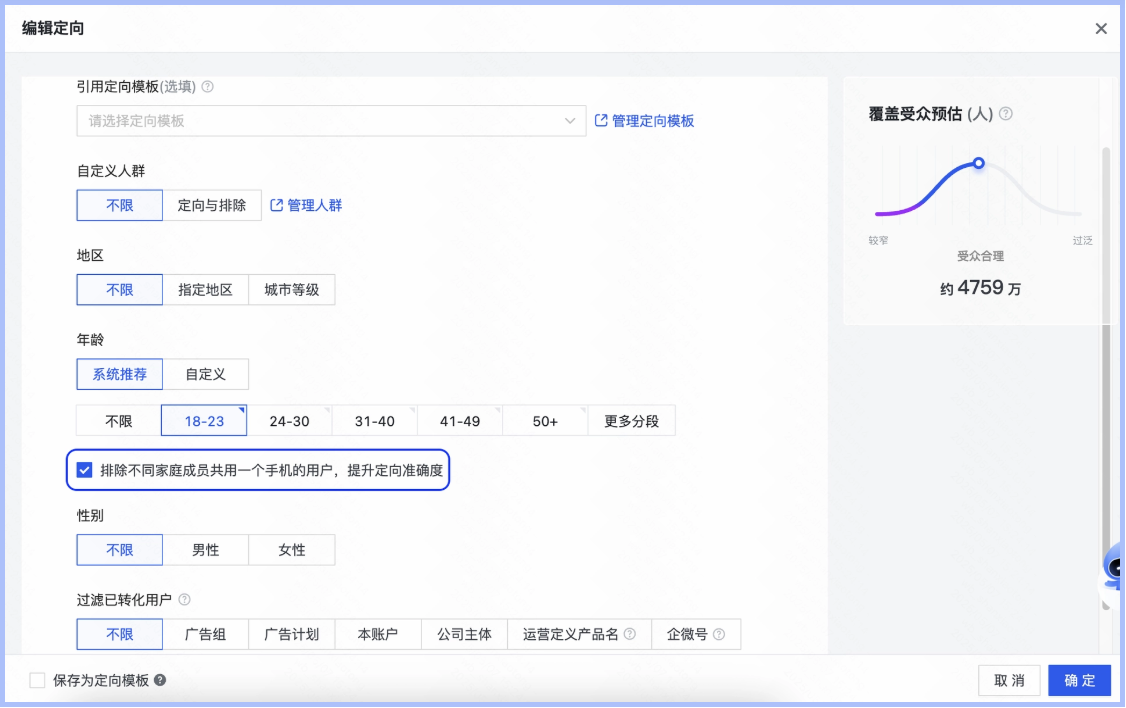1126x708 pixels.
Task: Click the 取消 cancel button
Action: [x=1008, y=680]
